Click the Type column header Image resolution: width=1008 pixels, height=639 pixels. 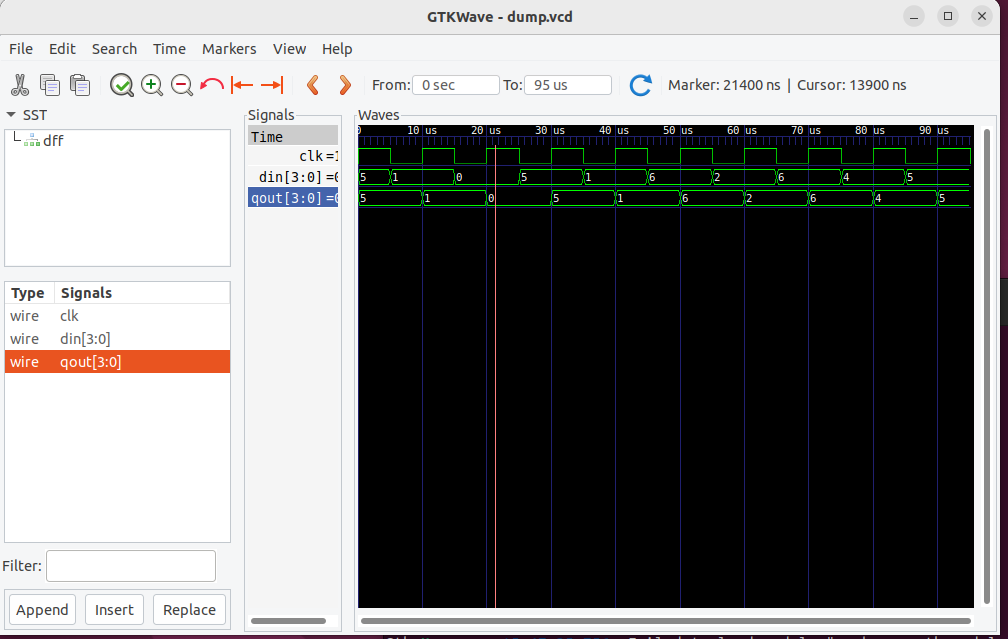pyautogui.click(x=30, y=293)
